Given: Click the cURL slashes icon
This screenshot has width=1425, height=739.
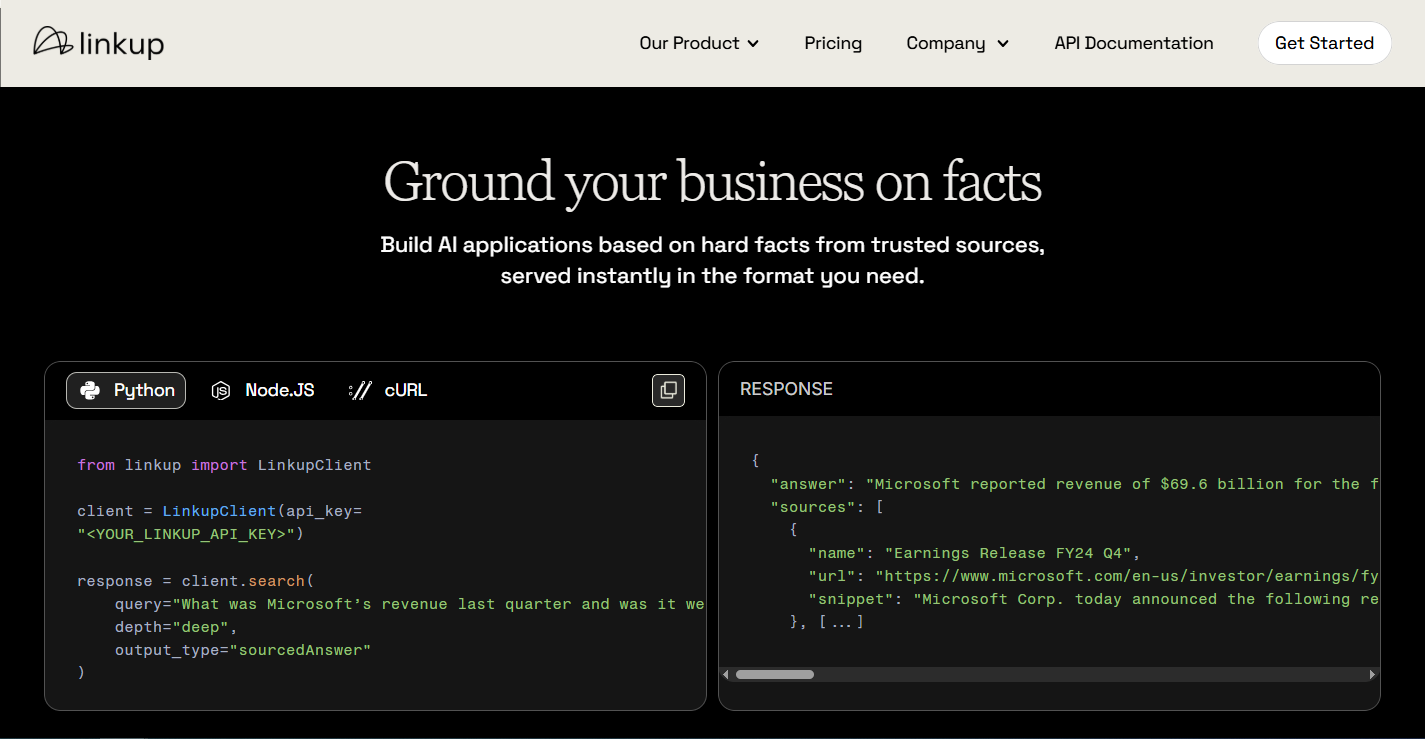Looking at the screenshot, I should (360, 391).
